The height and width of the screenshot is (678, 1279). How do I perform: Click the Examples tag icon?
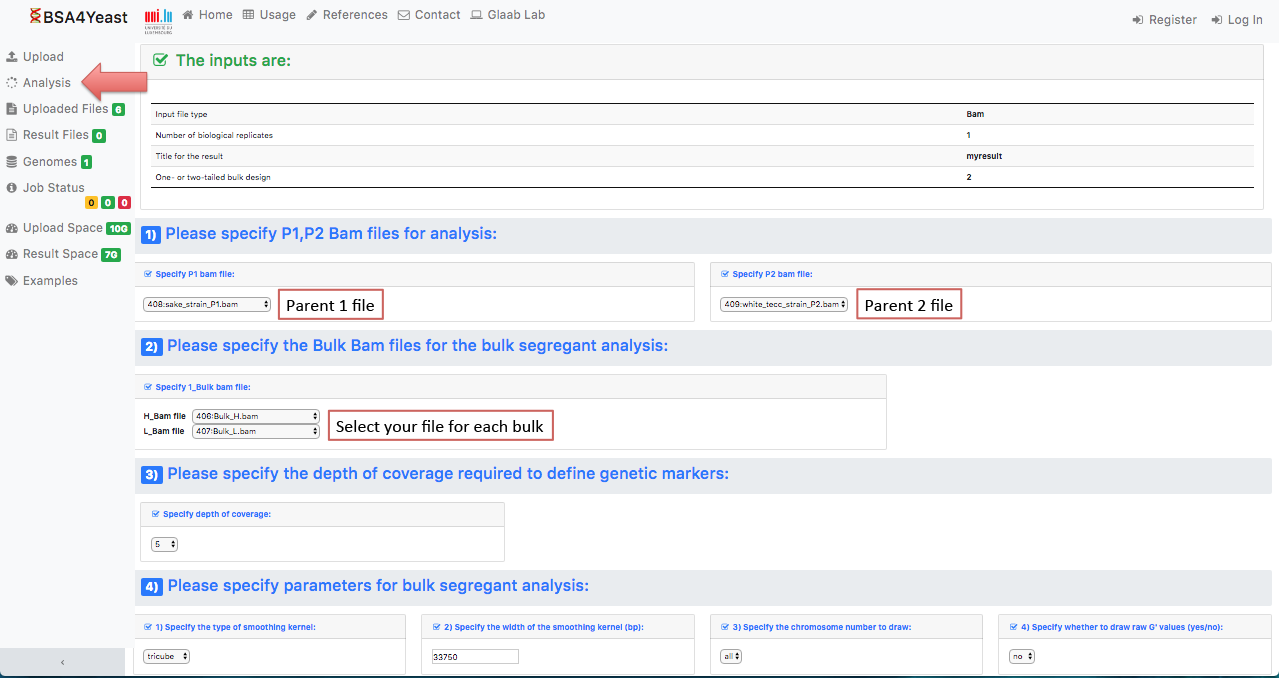(12, 281)
